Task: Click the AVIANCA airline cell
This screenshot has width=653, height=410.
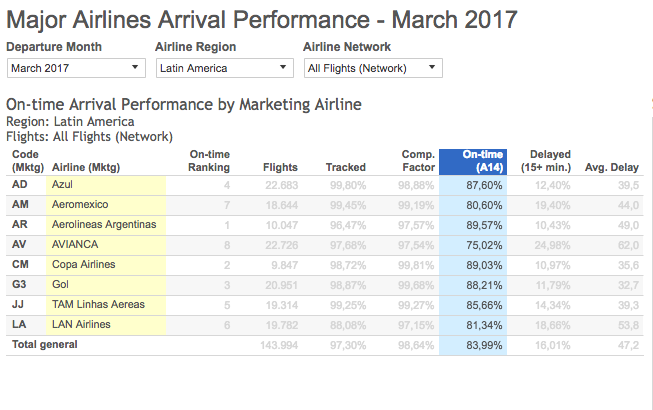Action: [106, 245]
